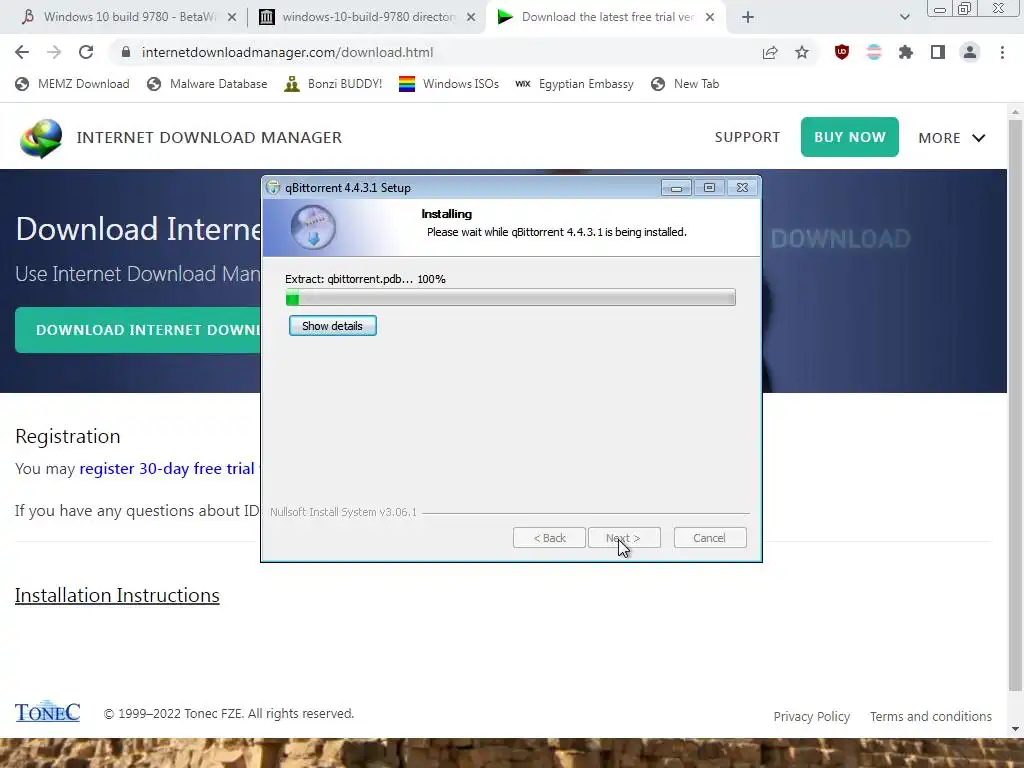Click the Internet Download Manager logo
1024x768 pixels.
click(41, 138)
